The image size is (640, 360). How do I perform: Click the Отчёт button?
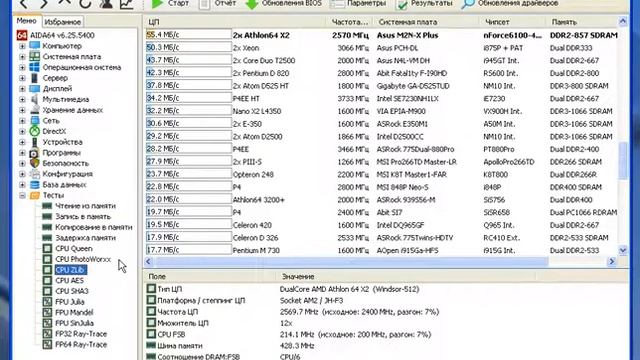pyautogui.click(x=218, y=3)
